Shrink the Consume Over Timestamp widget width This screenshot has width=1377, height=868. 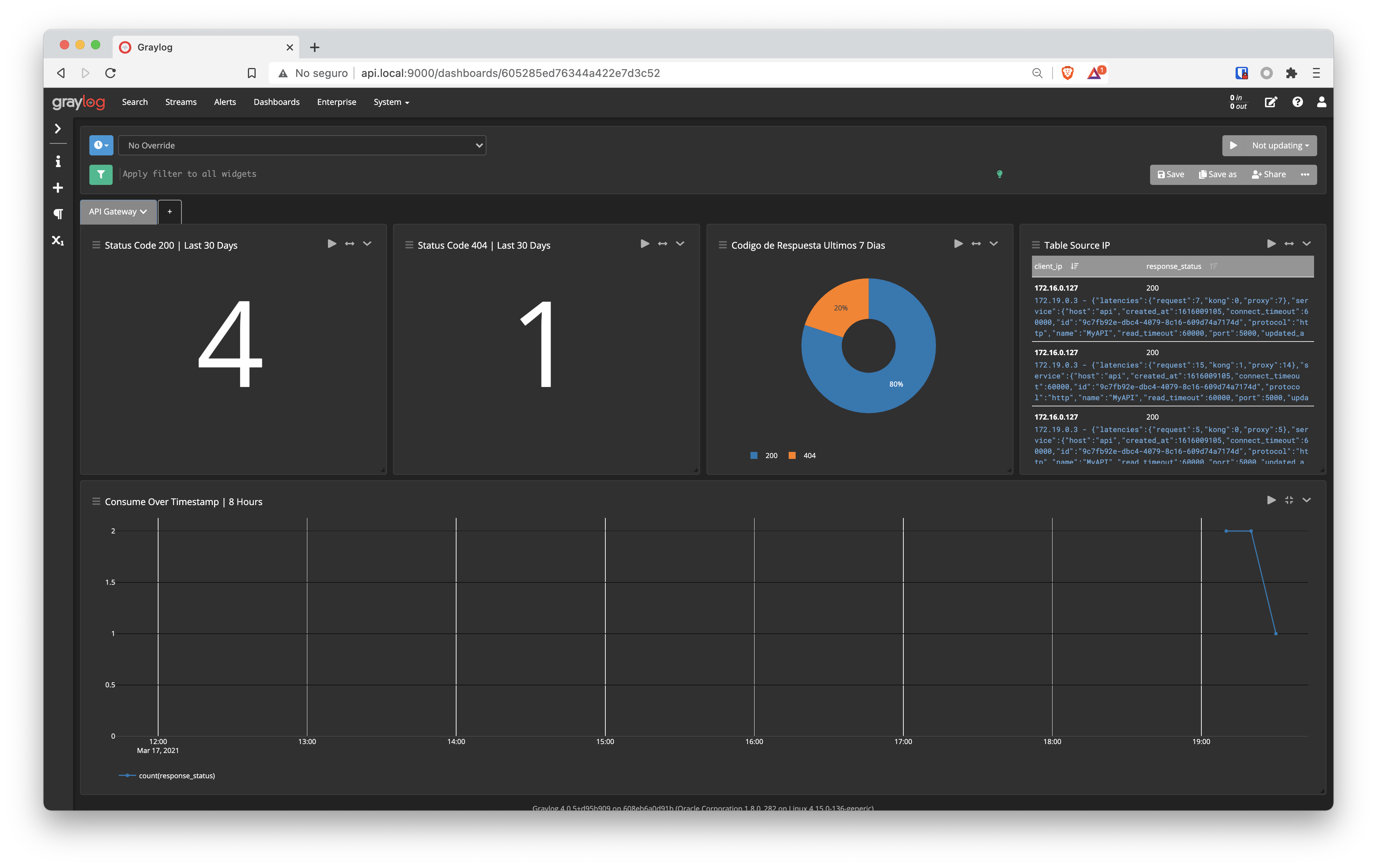click(x=1289, y=500)
